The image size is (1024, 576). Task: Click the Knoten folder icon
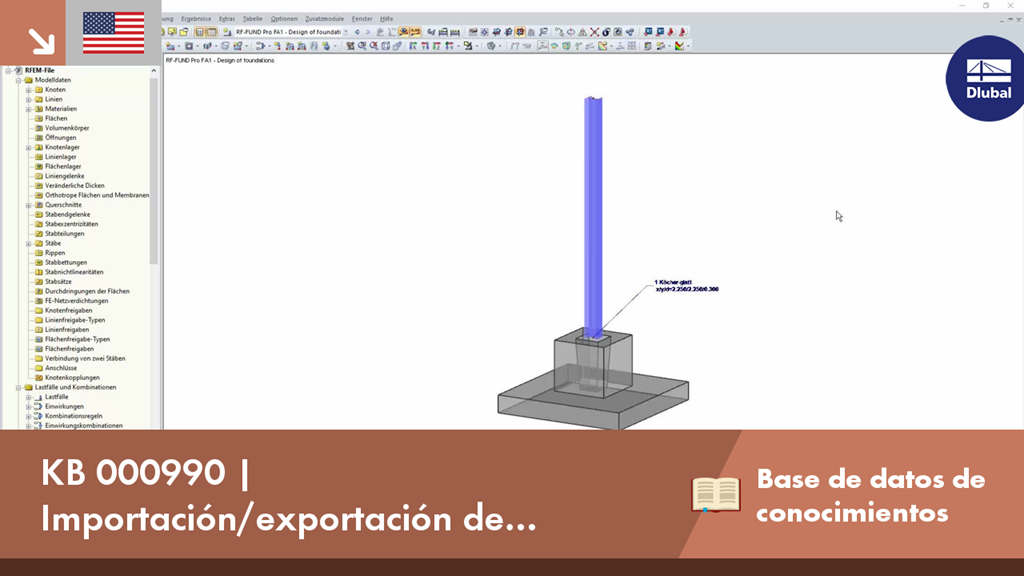coord(39,89)
